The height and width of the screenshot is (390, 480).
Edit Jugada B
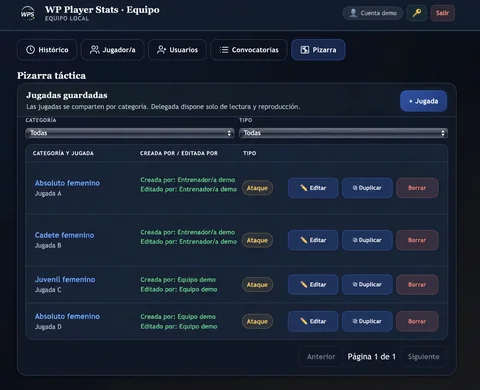coord(313,240)
